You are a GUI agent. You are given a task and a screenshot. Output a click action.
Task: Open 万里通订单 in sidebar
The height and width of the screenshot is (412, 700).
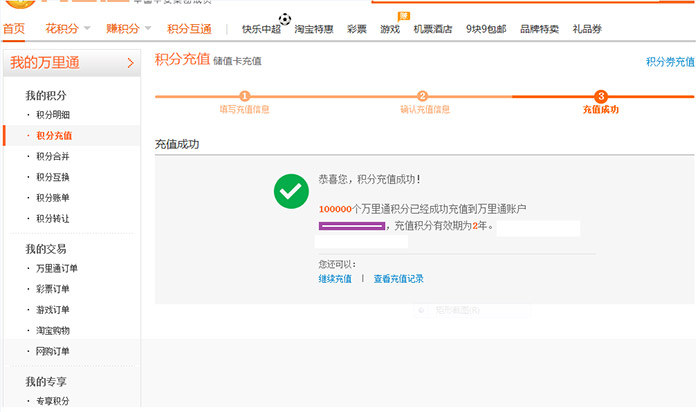point(57,268)
